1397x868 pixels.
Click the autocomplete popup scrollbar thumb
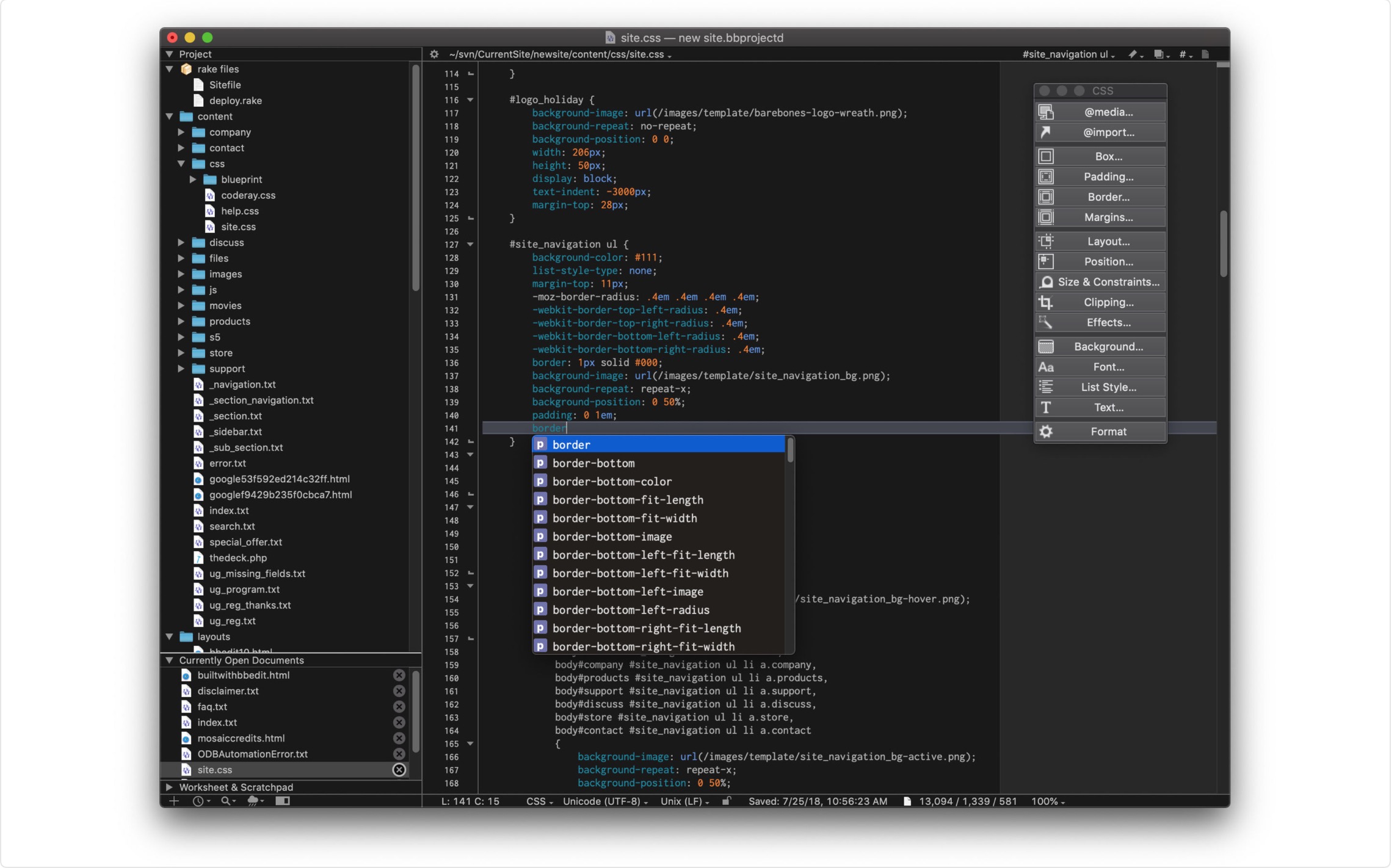click(790, 451)
